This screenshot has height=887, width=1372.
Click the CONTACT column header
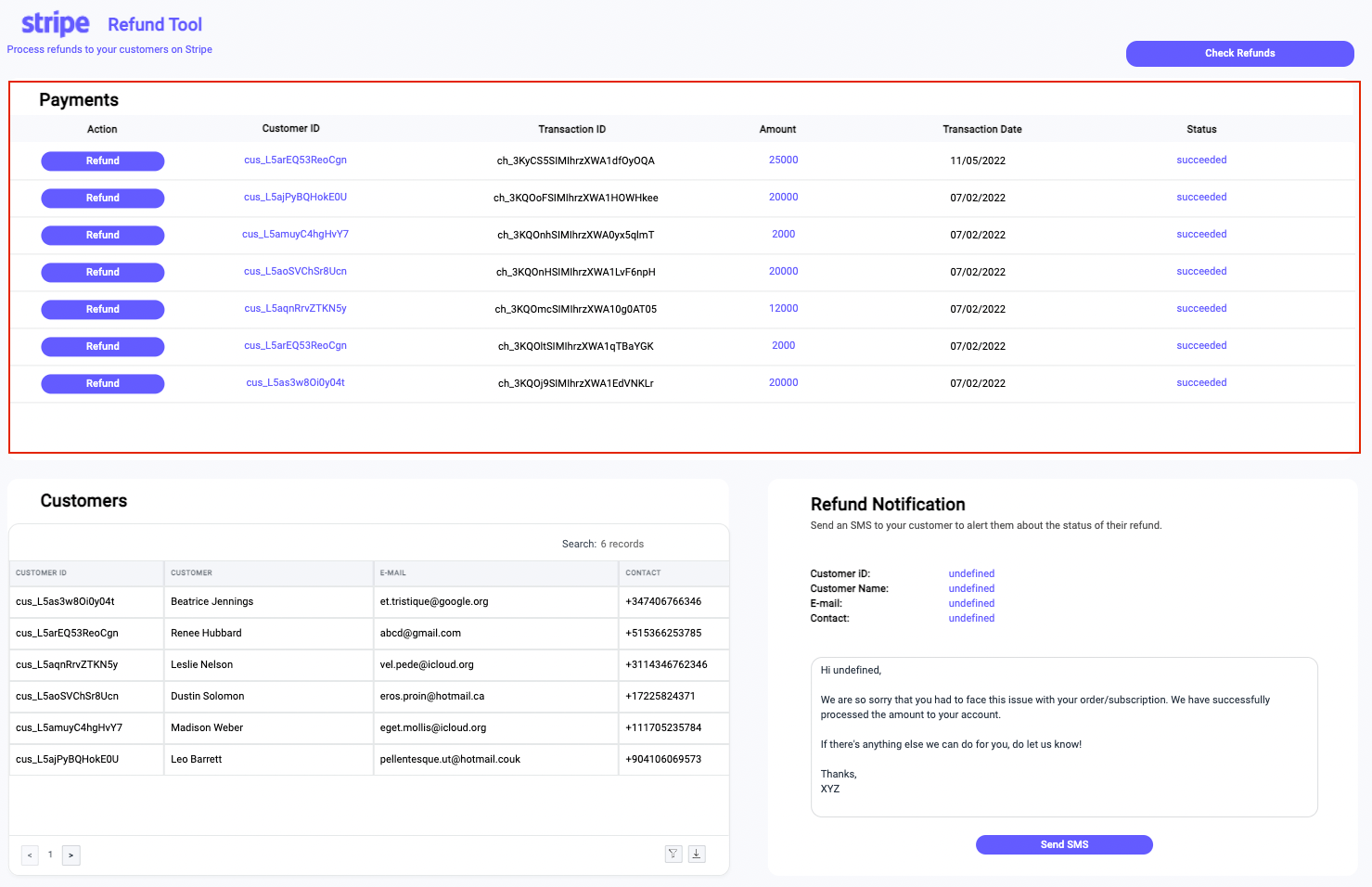(x=643, y=573)
